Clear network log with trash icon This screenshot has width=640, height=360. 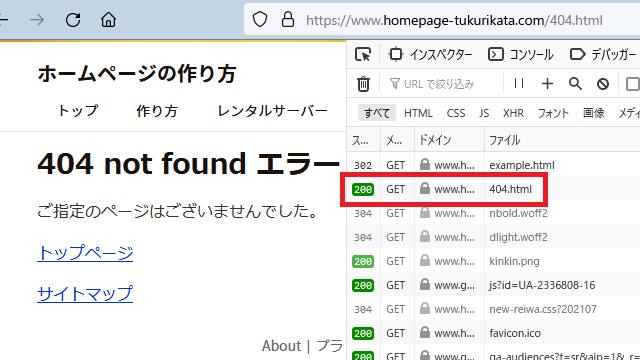pos(363,84)
